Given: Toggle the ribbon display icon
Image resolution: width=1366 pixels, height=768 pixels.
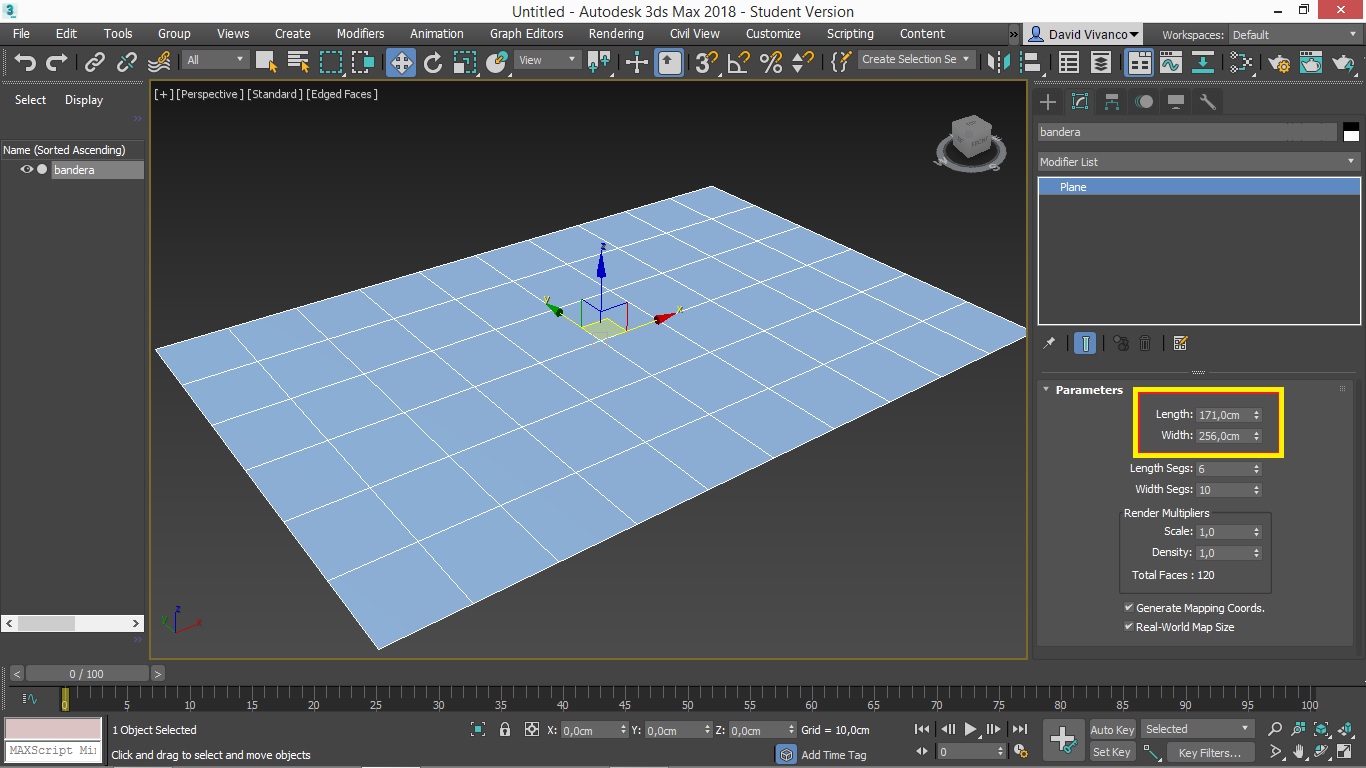Looking at the screenshot, I should pos(1139,63).
